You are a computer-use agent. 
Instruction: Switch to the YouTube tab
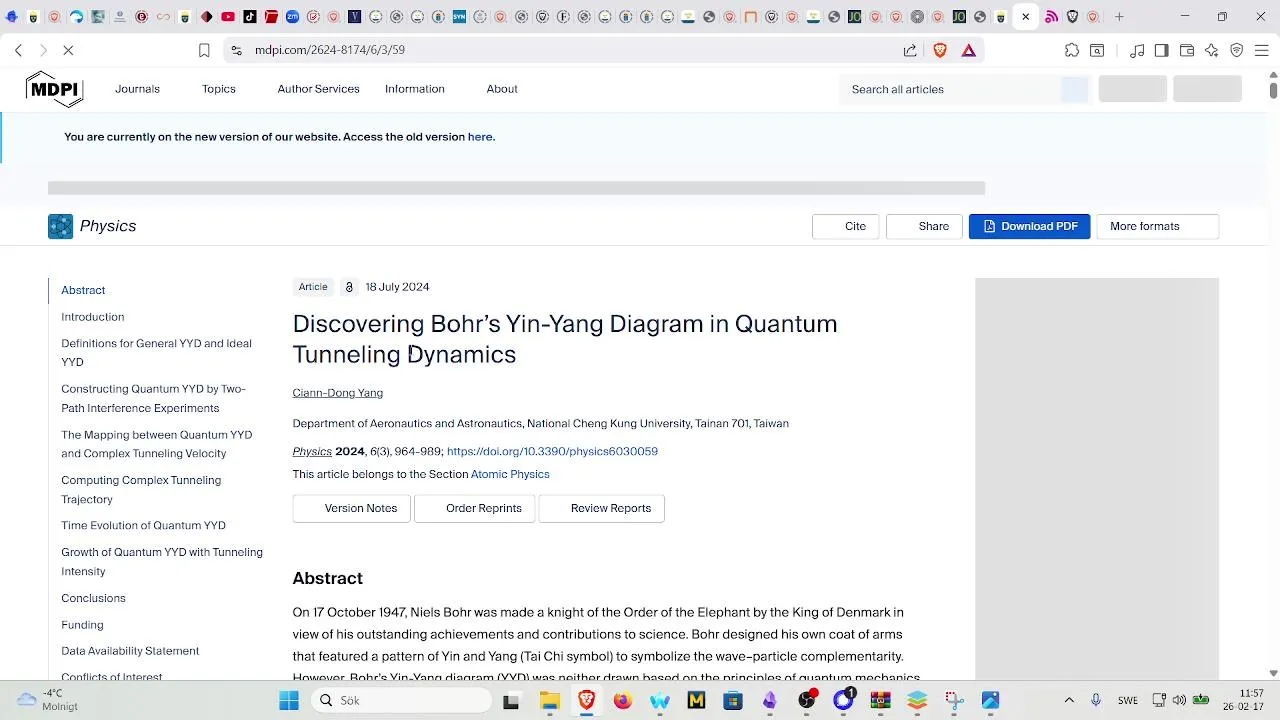(x=228, y=17)
